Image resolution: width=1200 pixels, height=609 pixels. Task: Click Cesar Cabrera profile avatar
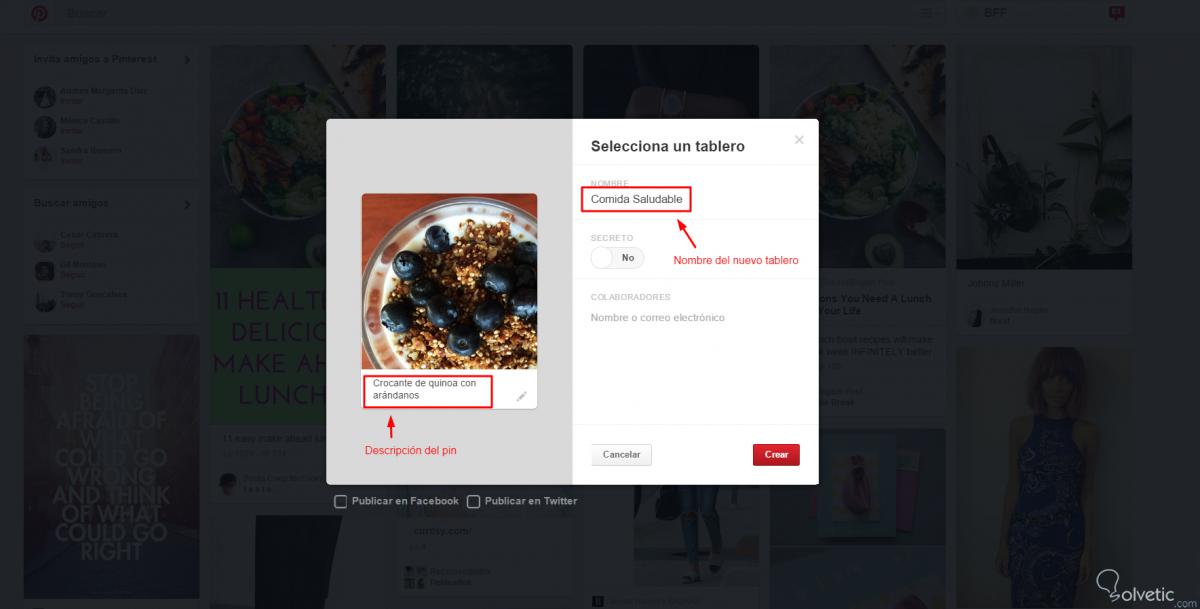[45, 241]
